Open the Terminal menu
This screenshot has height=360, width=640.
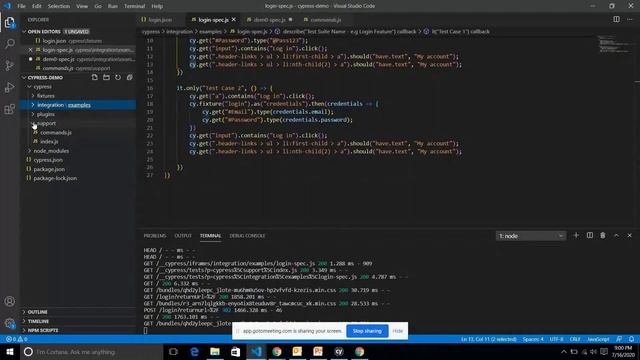pos(134,6)
